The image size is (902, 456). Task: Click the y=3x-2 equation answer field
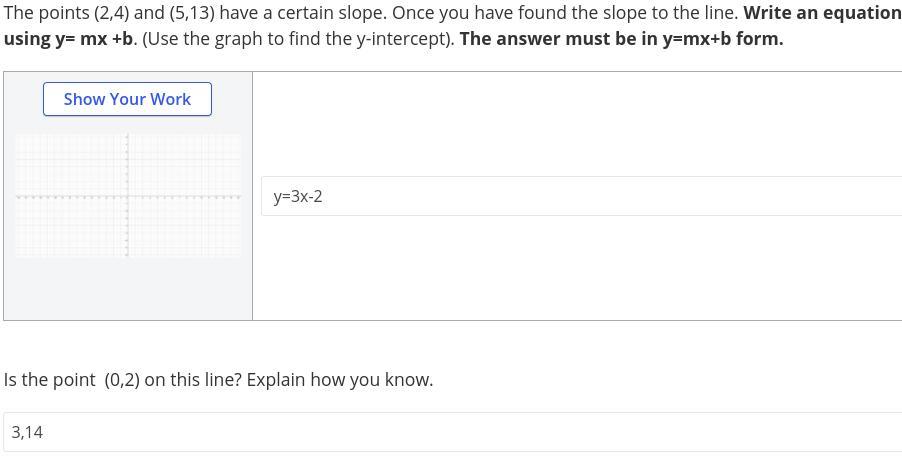[581, 196]
